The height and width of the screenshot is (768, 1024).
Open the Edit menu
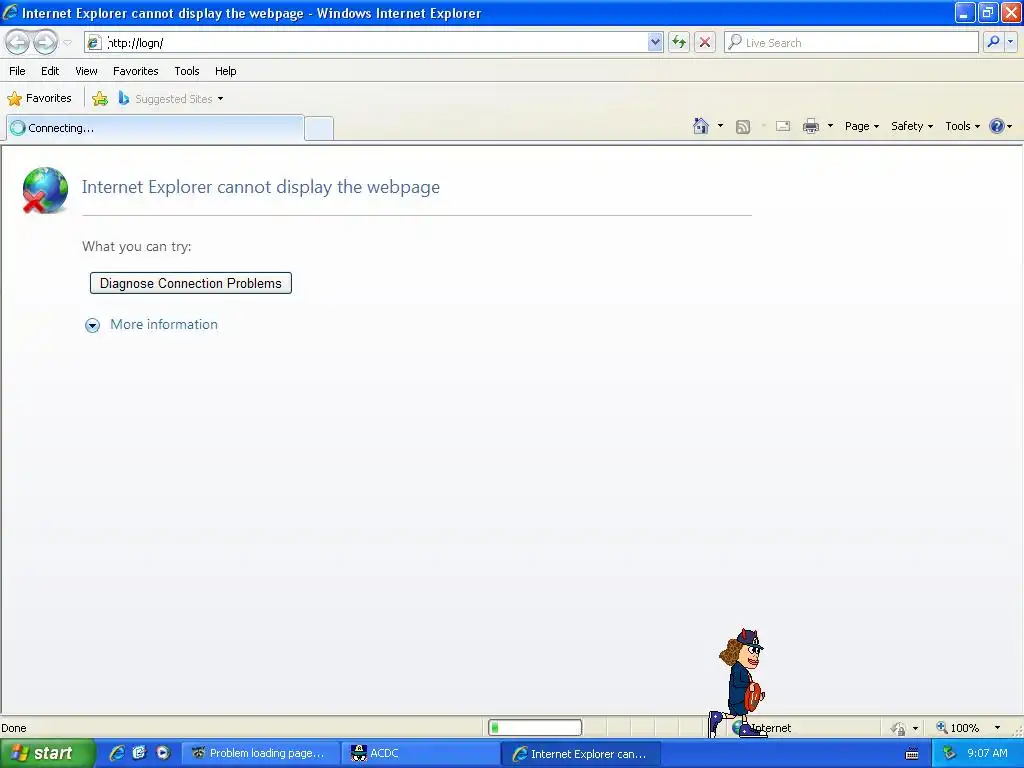click(50, 71)
